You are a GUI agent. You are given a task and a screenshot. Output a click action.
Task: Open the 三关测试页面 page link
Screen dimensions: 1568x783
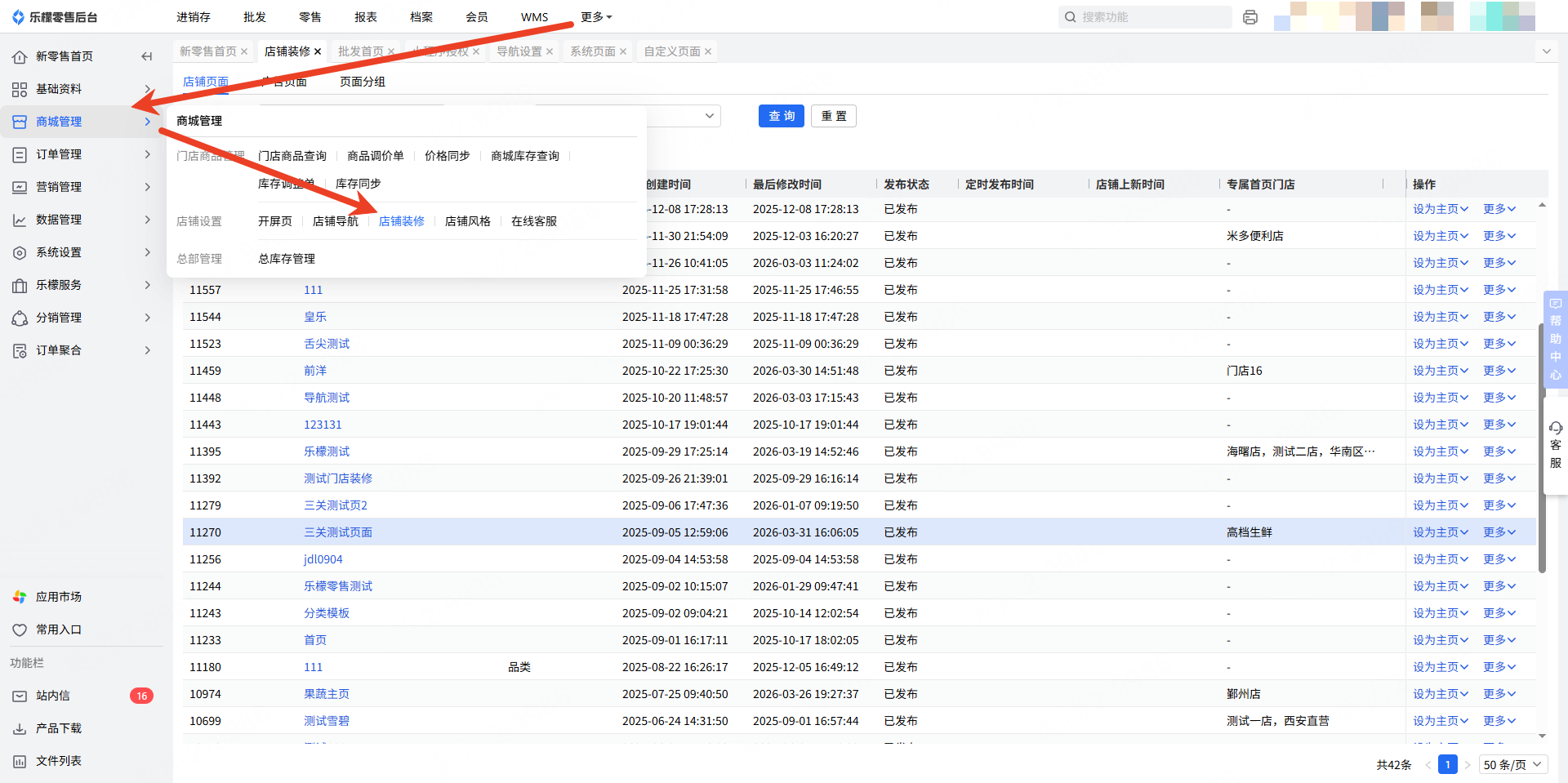pos(337,532)
